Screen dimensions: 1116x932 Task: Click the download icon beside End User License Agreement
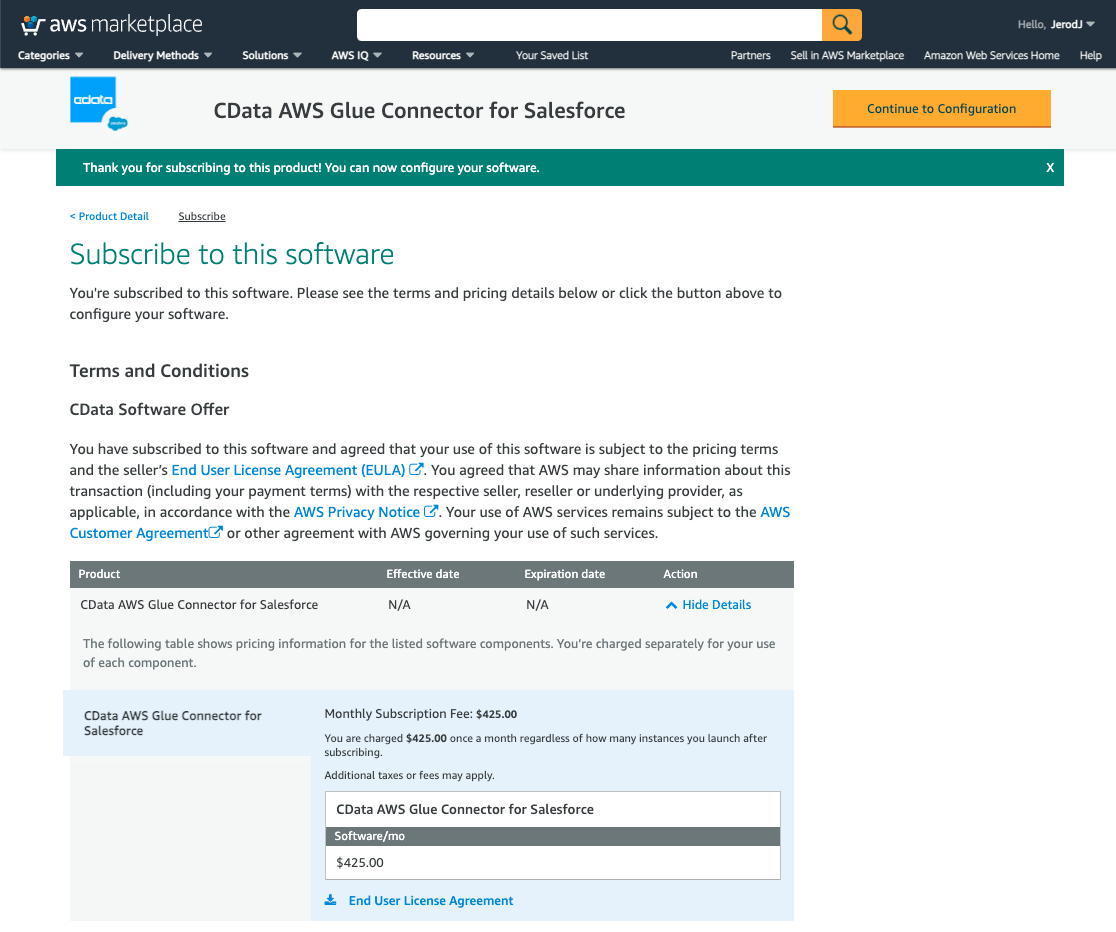tap(330, 901)
